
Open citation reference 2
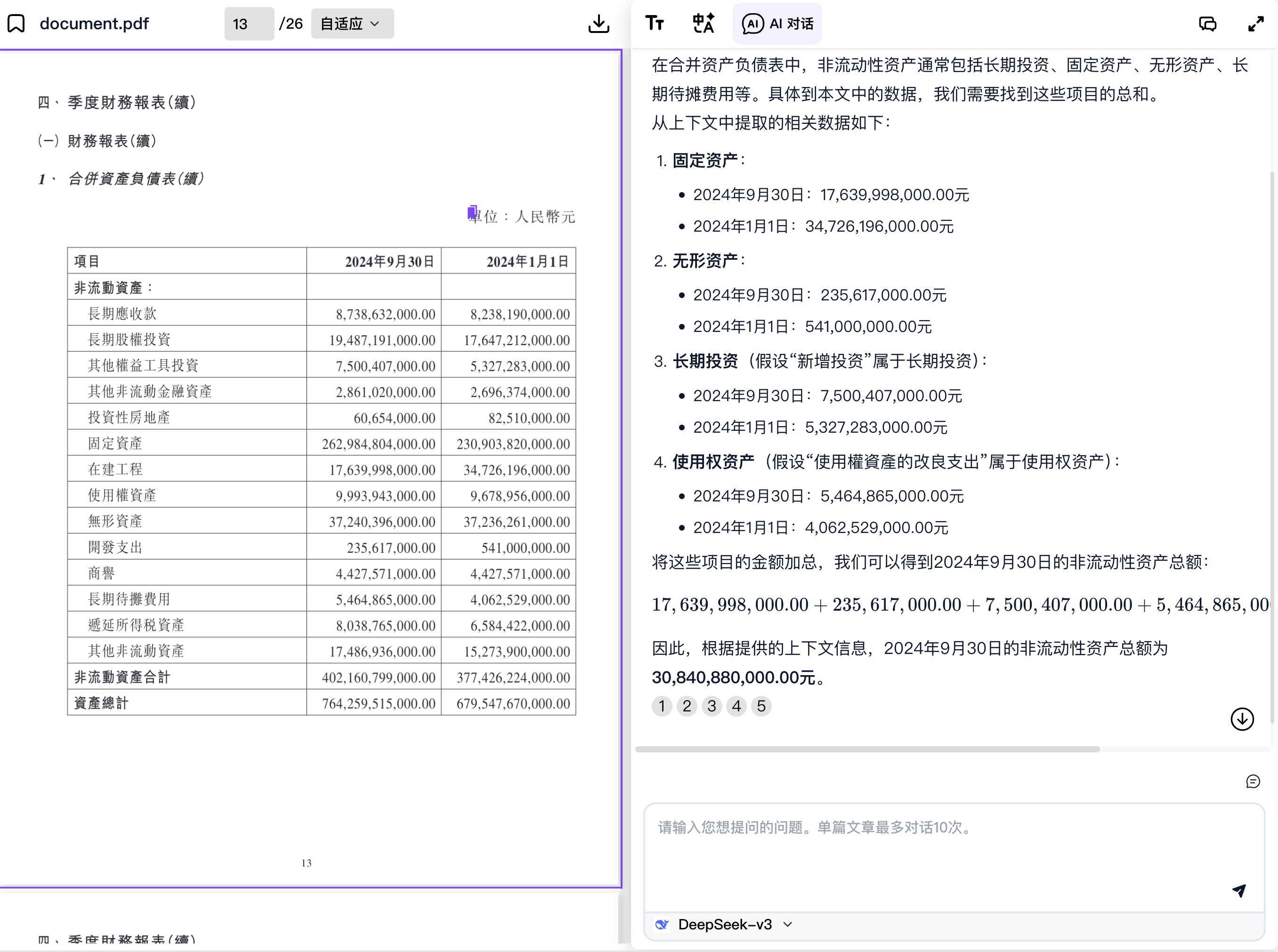point(687,706)
